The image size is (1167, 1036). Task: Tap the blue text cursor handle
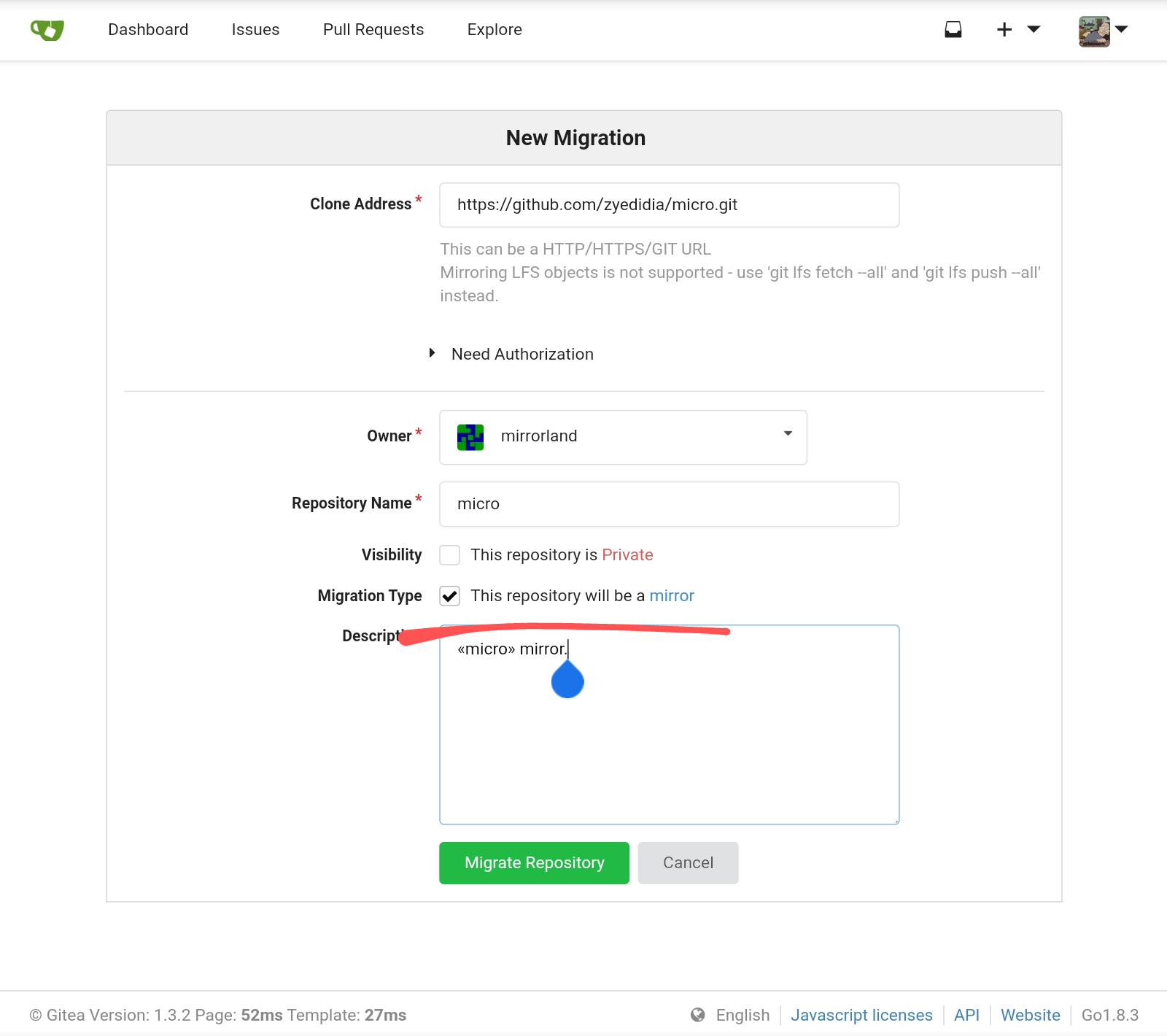click(567, 681)
